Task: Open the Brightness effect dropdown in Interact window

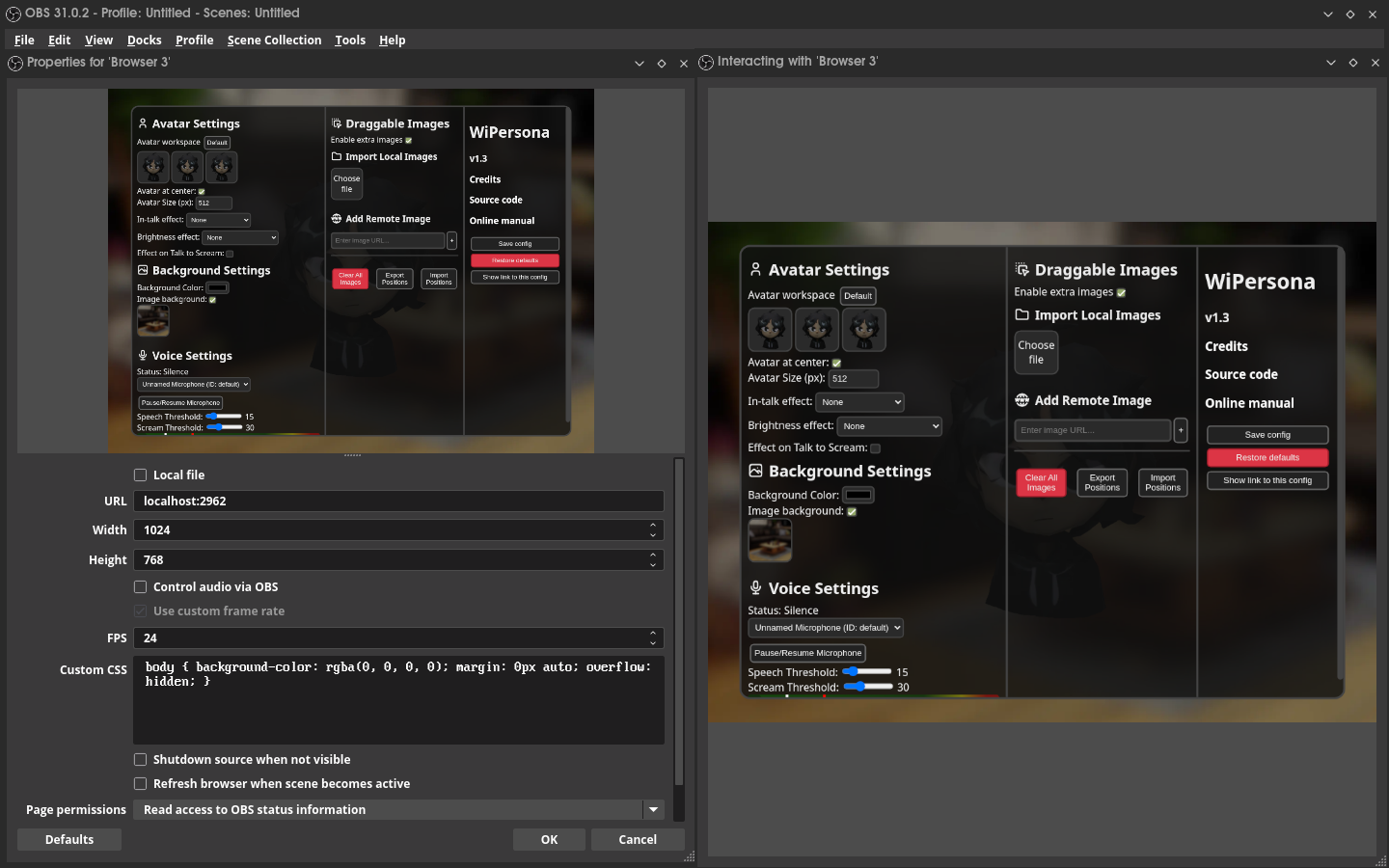Action: 889,426
